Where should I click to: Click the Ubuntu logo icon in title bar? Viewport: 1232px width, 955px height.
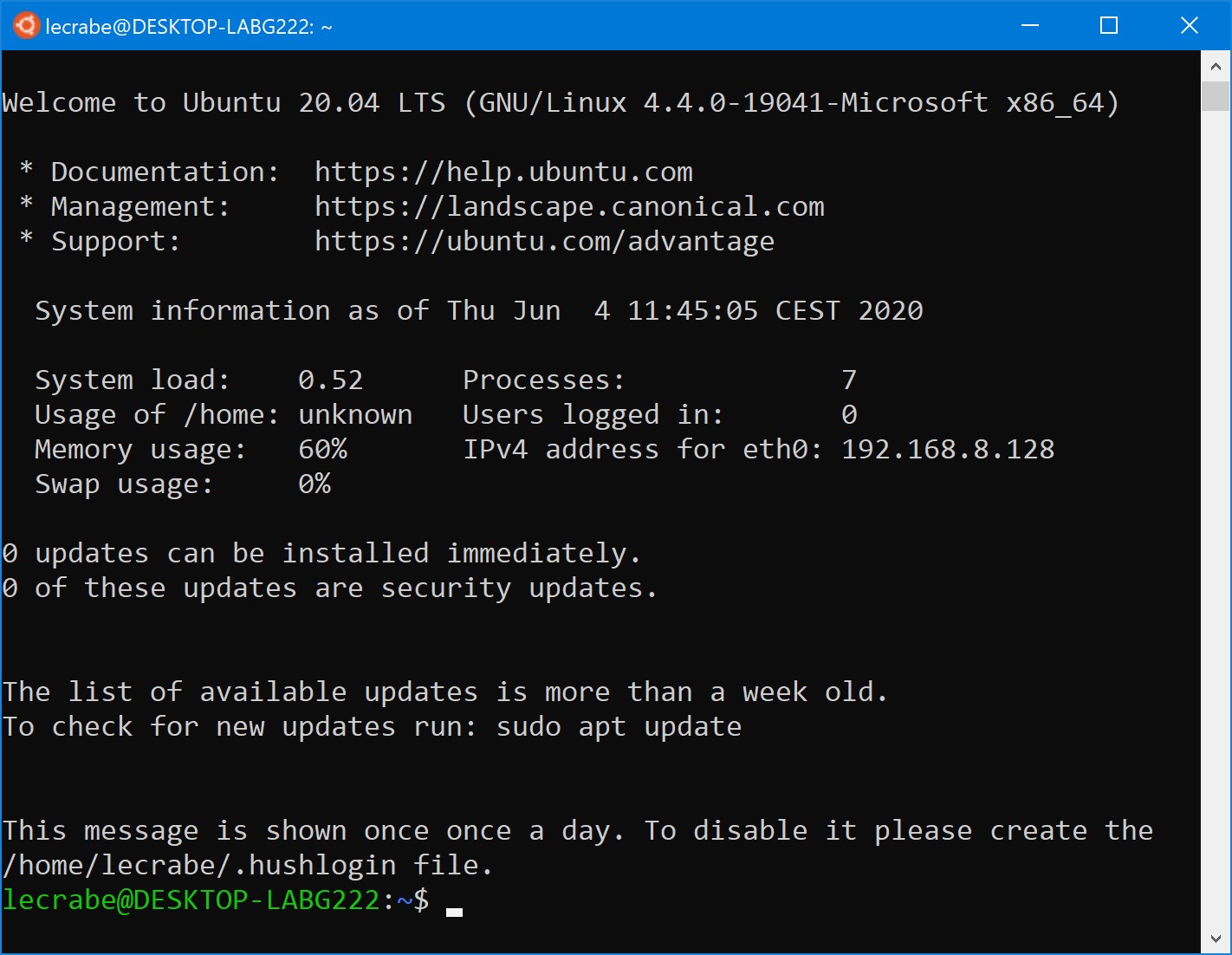coord(25,26)
